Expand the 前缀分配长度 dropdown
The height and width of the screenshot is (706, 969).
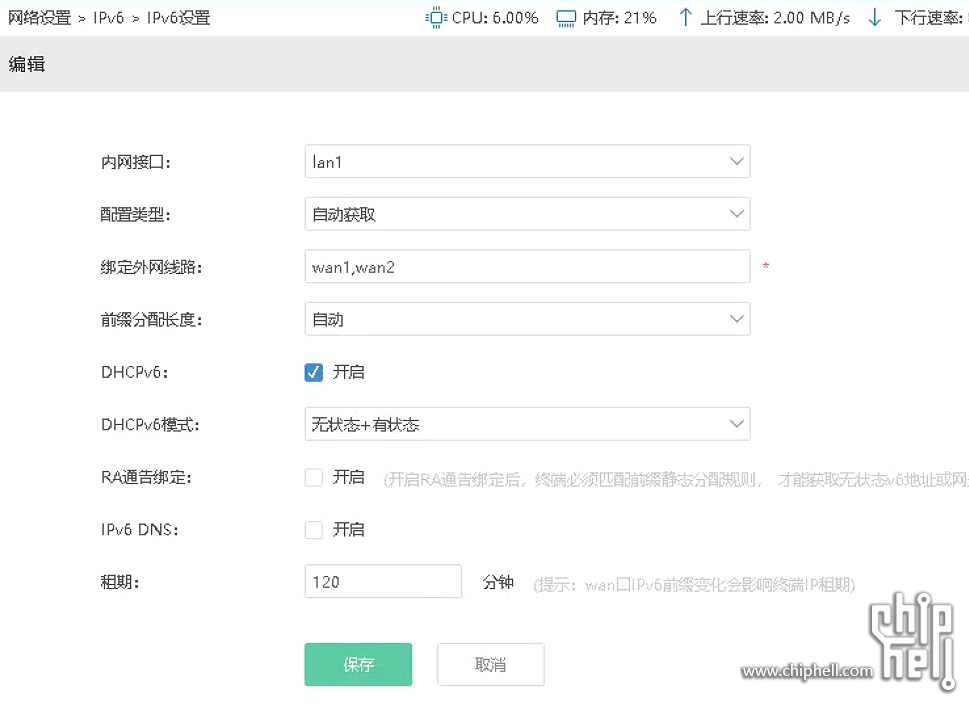click(x=527, y=318)
